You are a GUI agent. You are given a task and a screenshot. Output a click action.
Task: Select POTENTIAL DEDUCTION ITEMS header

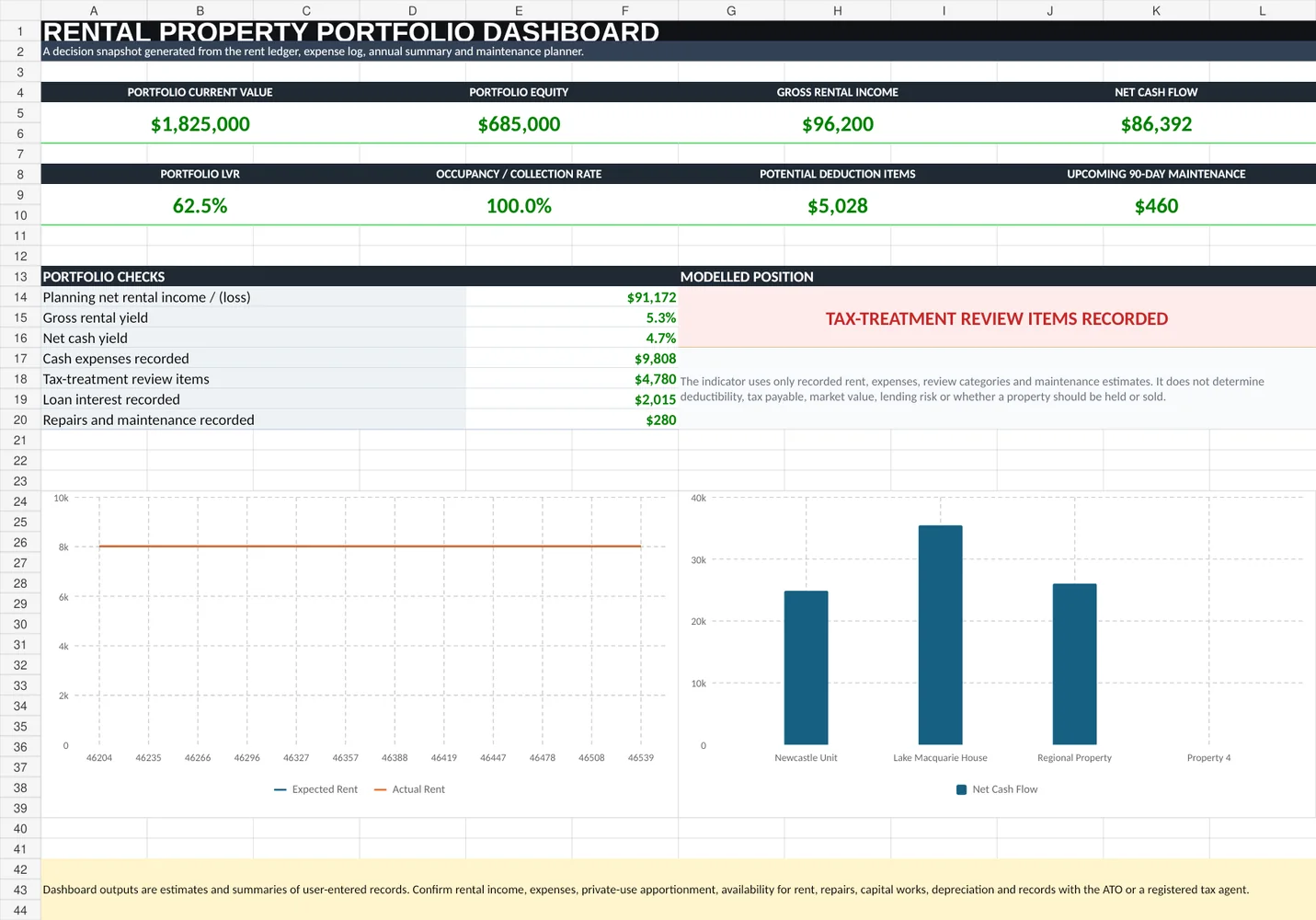click(x=837, y=174)
